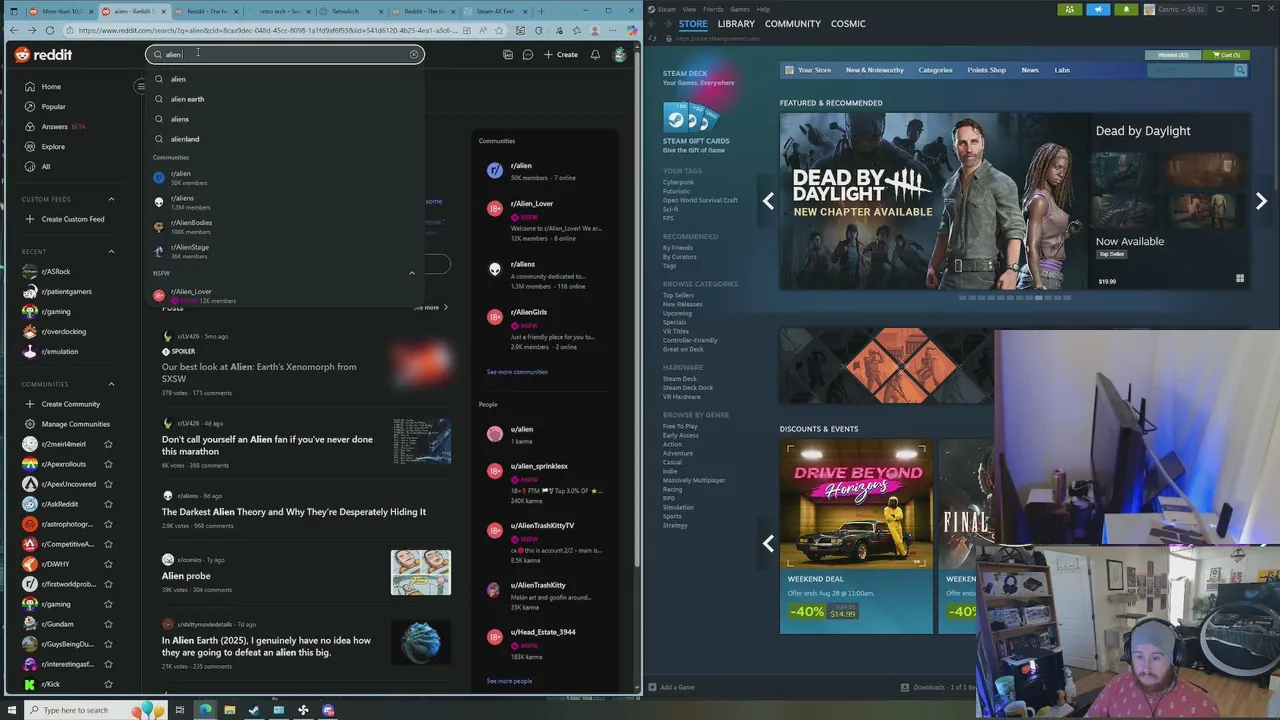The image size is (1280, 720).
Task: Open Steam announcements megaphone icon
Action: 1098,10
